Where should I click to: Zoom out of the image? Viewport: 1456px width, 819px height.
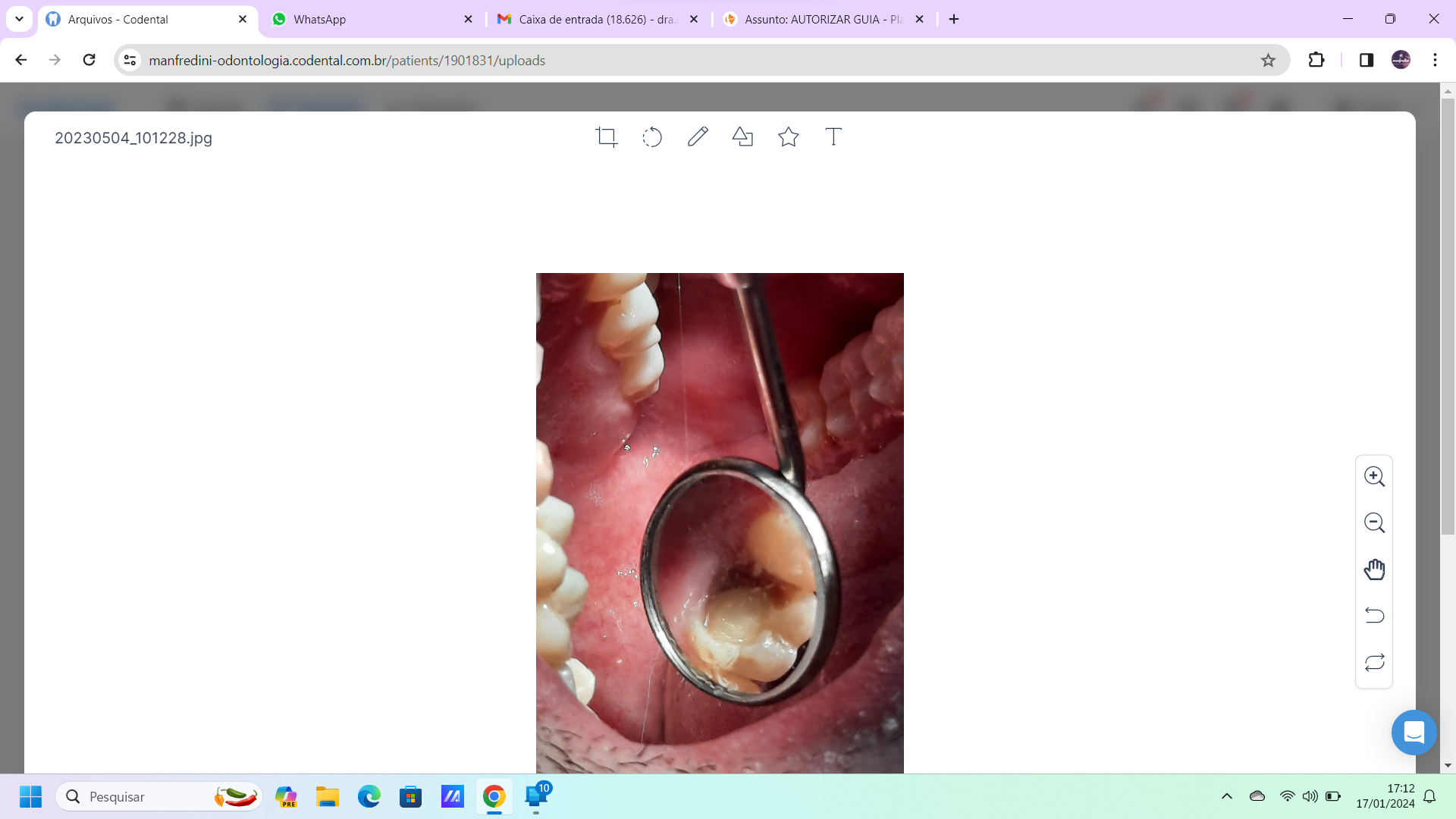(1374, 523)
